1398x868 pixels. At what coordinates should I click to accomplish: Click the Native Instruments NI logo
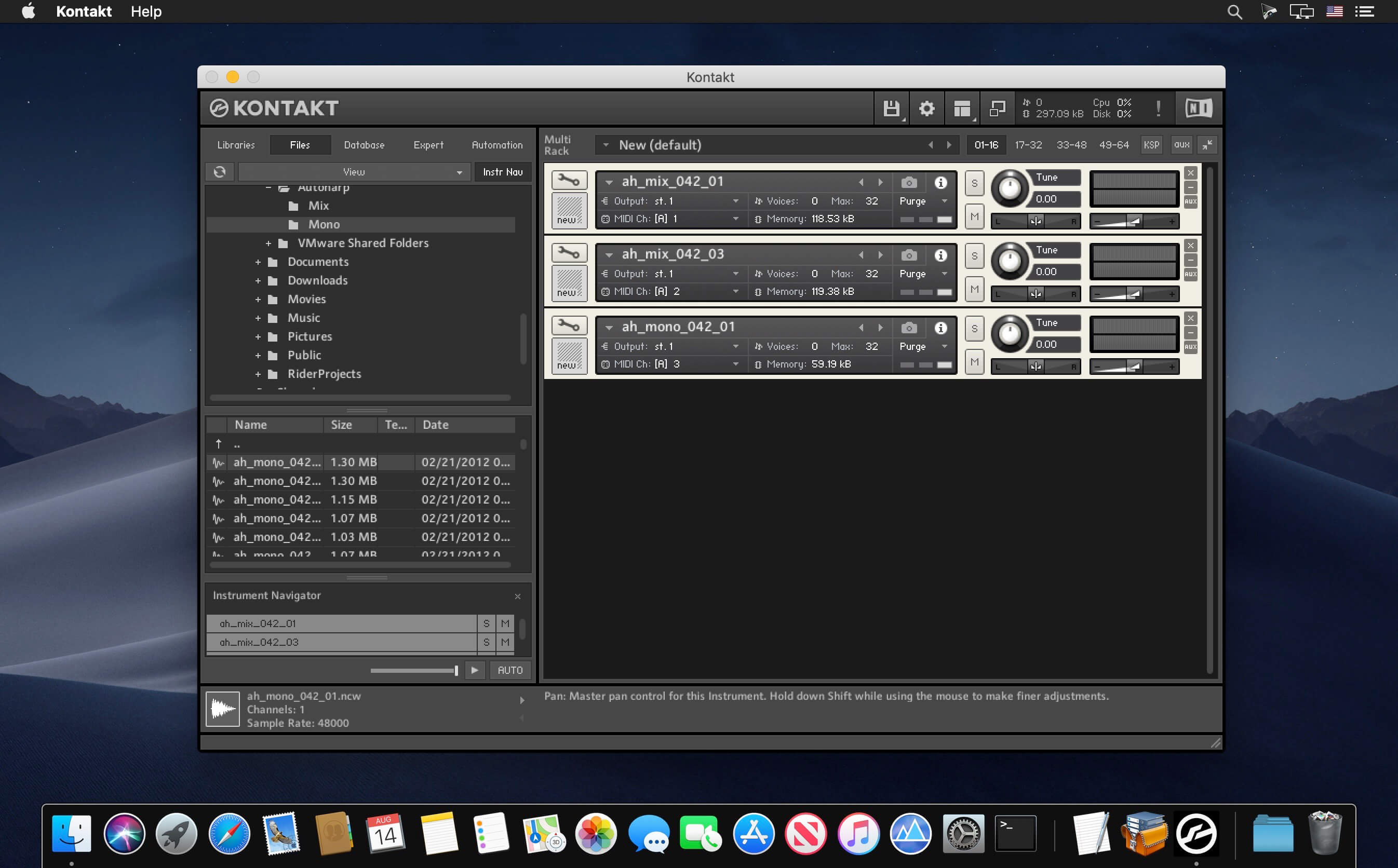[1199, 108]
